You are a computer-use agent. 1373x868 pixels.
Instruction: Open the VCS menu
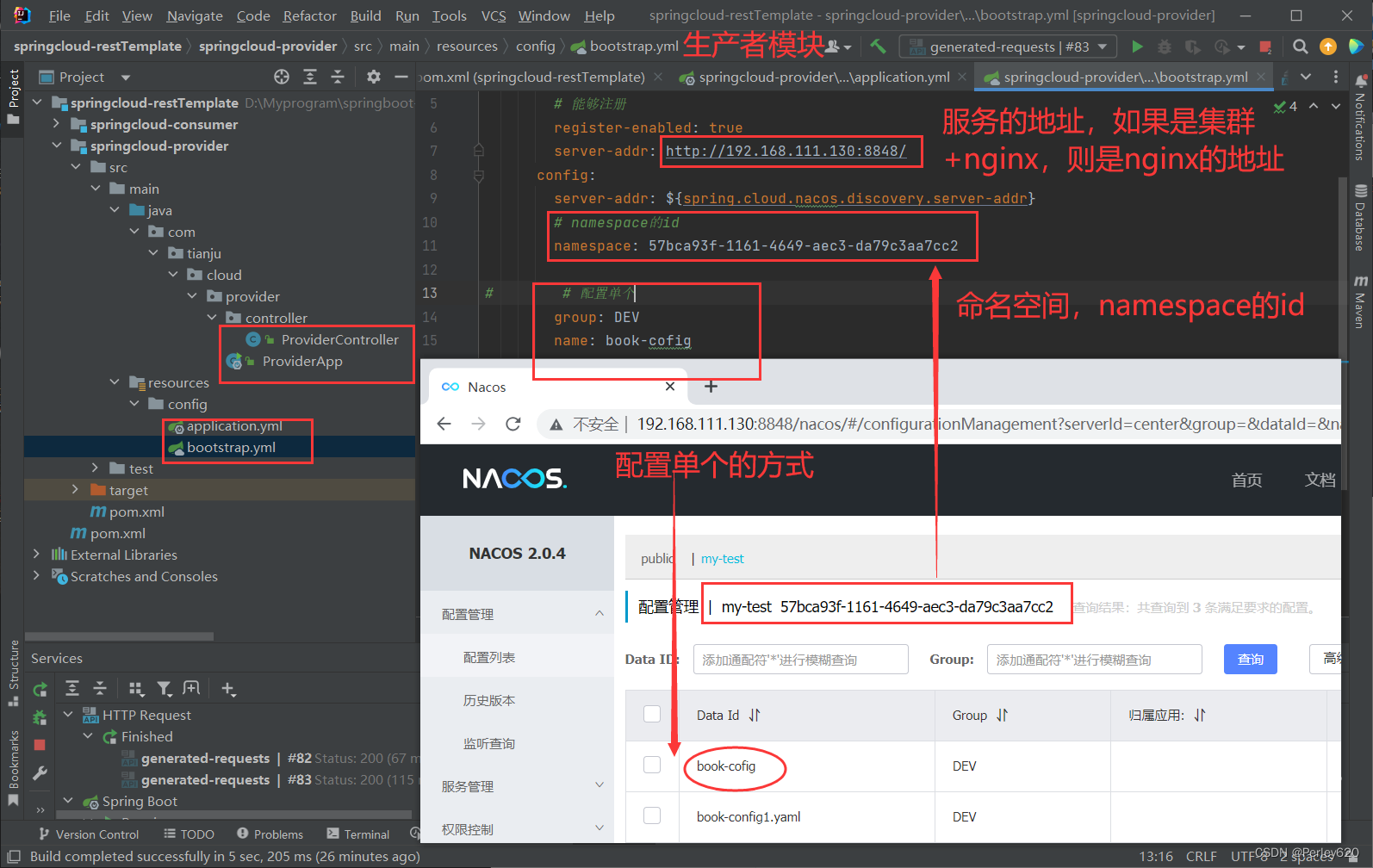click(x=494, y=15)
